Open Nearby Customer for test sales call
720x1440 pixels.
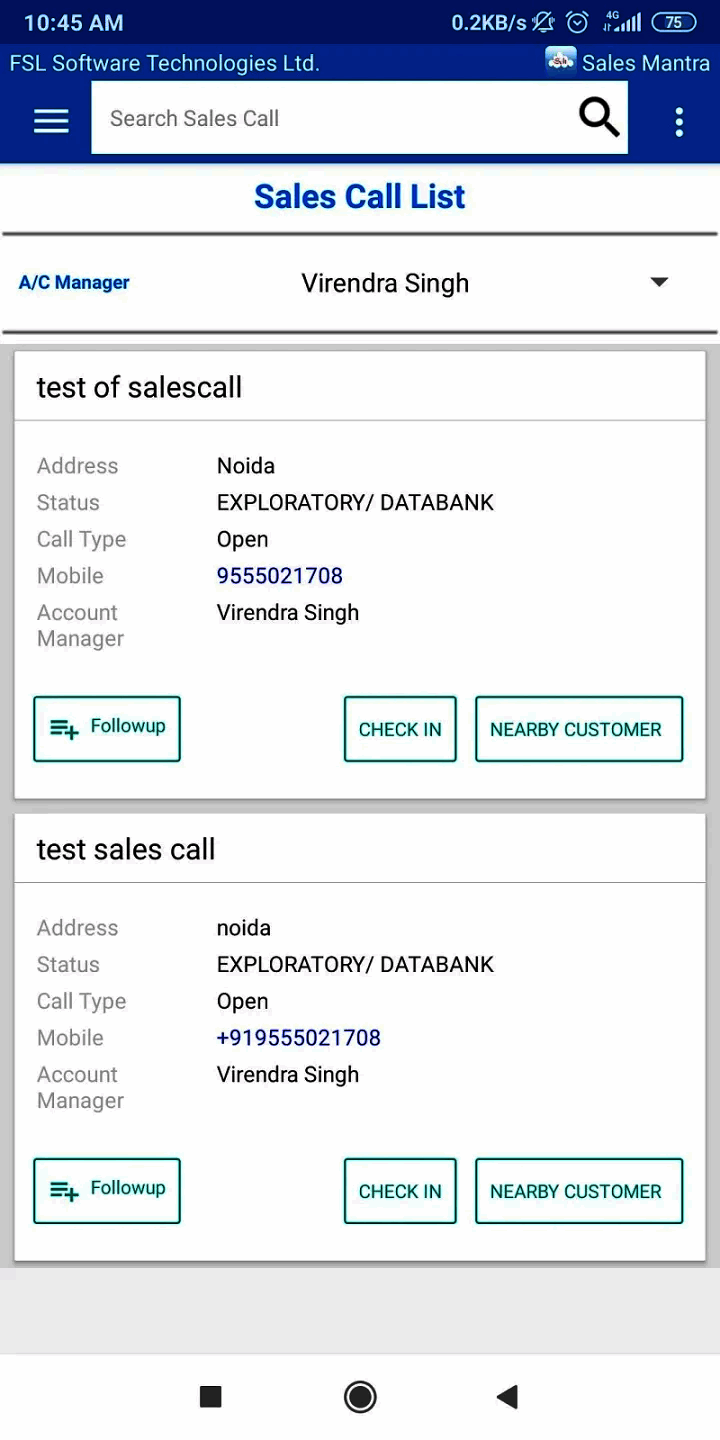pos(578,1191)
